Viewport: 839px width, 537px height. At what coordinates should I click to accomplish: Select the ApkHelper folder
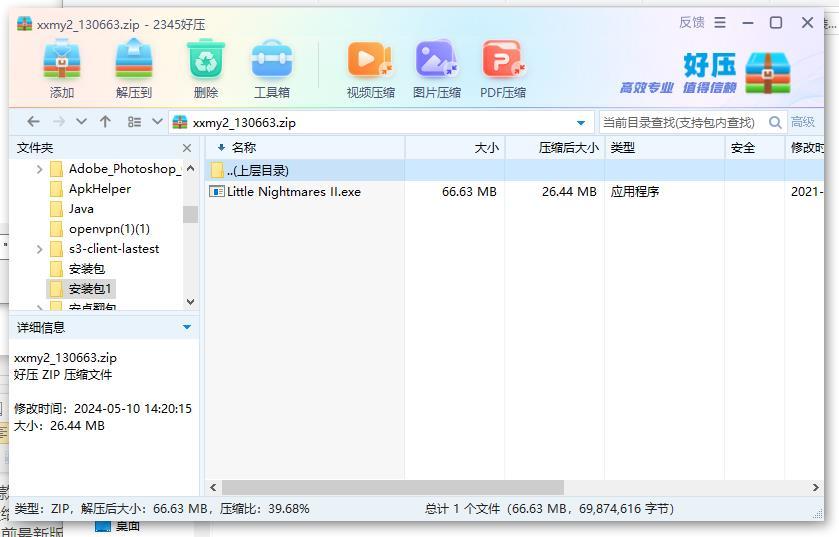100,189
